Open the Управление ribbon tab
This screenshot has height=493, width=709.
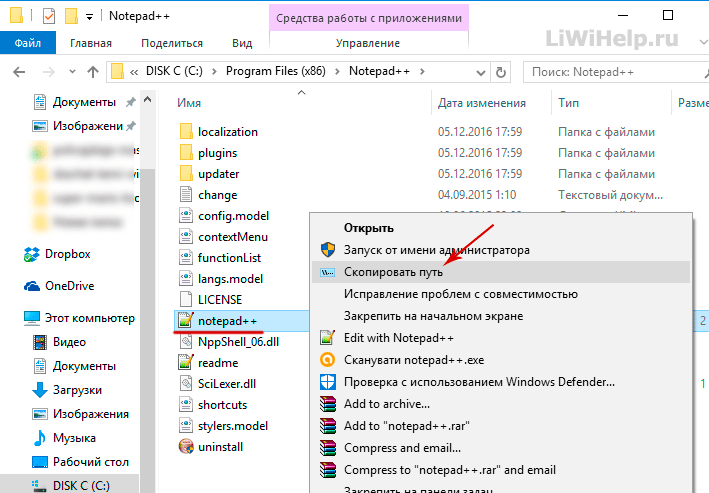pyautogui.click(x=368, y=43)
